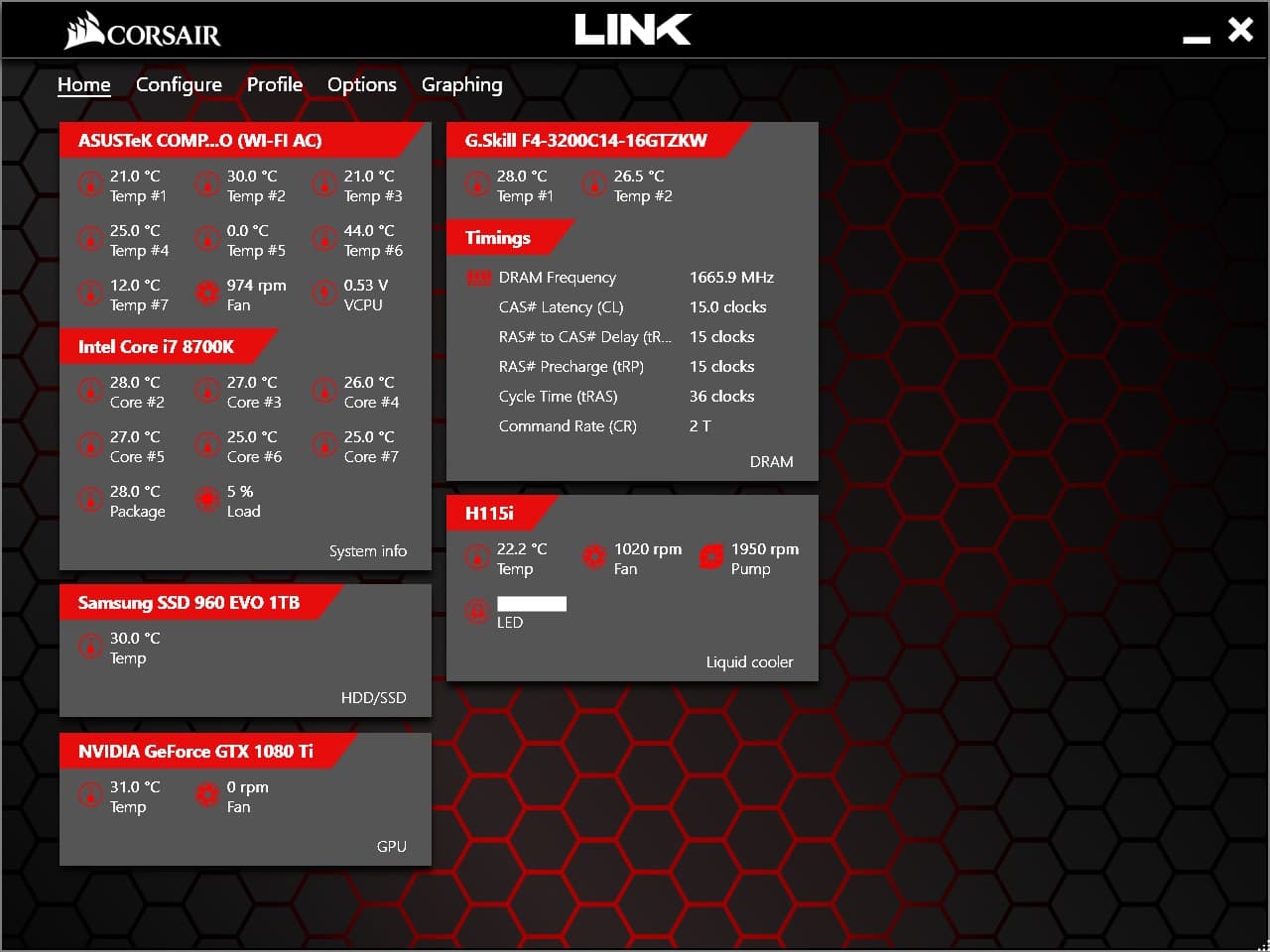Click the H115i LED icon

point(477,612)
